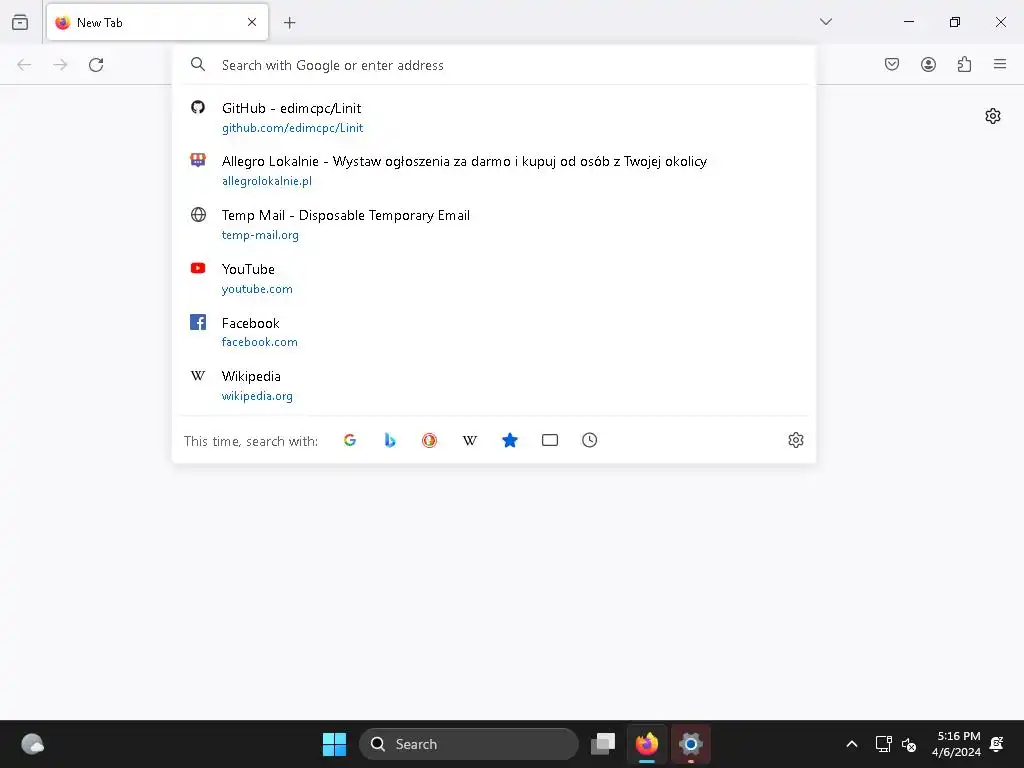Search this time with Google

click(350, 440)
